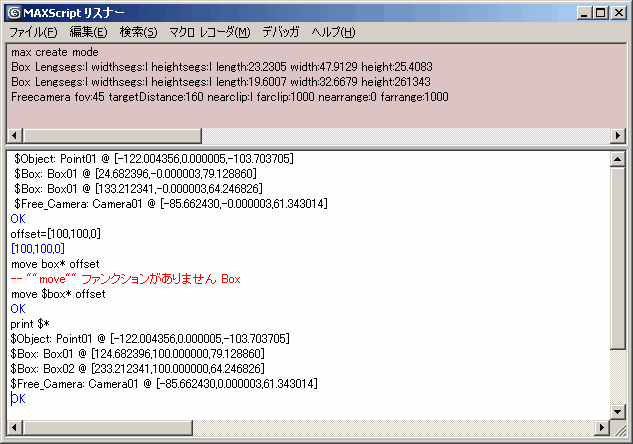
Task: Click the Freecamera fov:45 line
Action: [x=230, y=97]
